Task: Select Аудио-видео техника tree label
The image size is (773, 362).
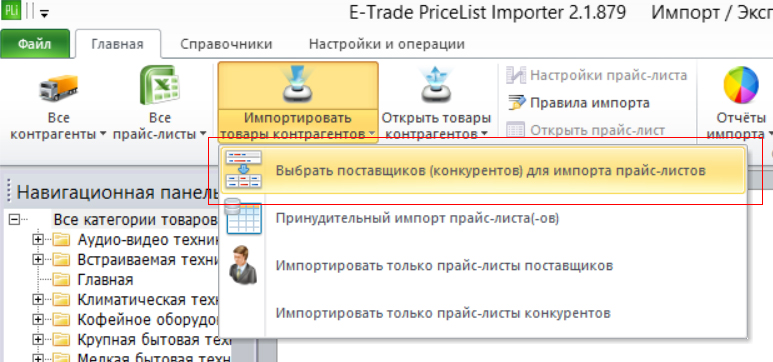Action: click(147, 240)
